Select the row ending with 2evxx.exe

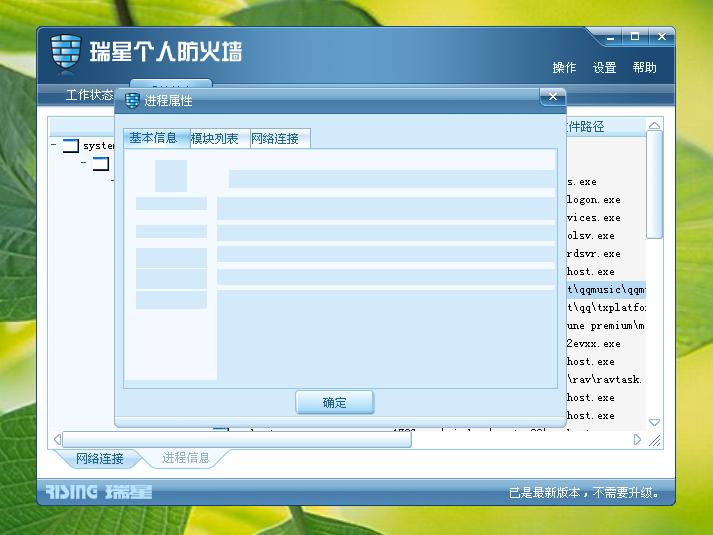point(606,344)
